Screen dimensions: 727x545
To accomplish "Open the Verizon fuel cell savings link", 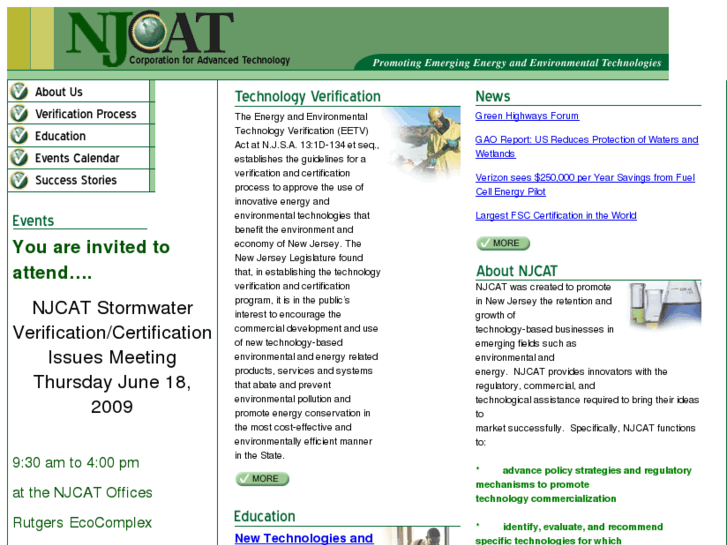I will click(x=585, y=185).
